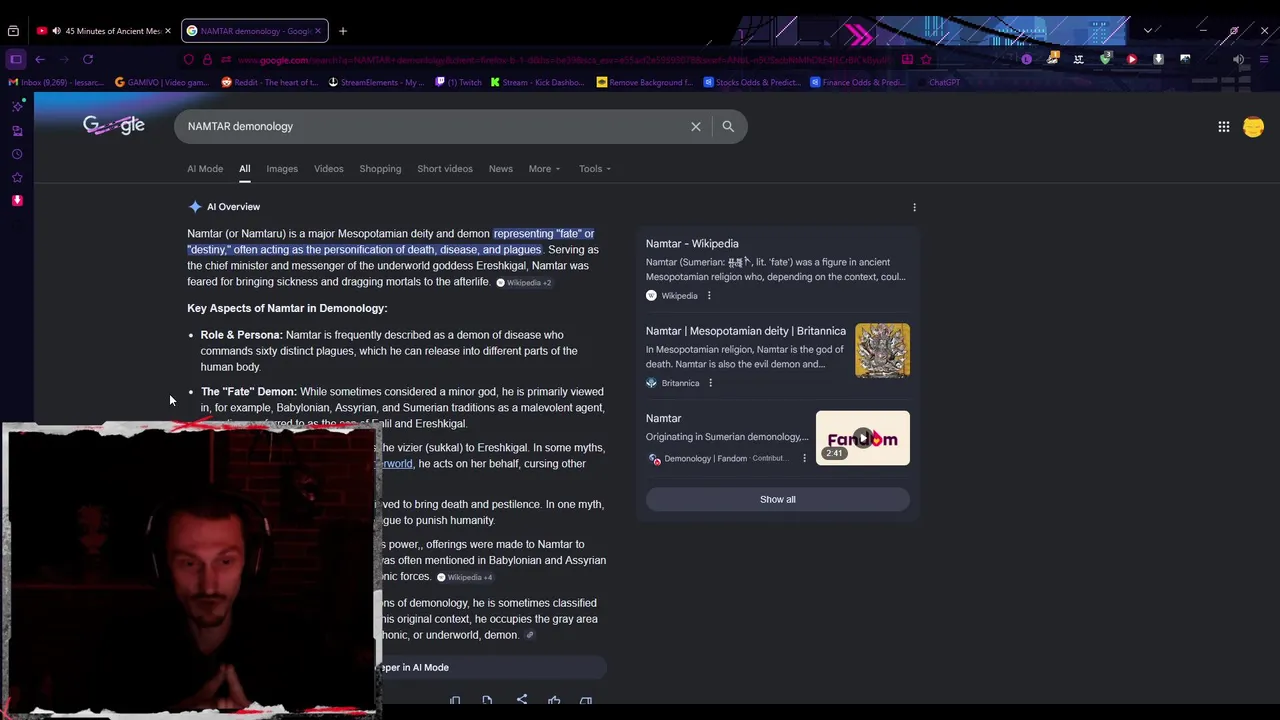Screen dimensions: 1280x720
Task: Open AI Overview three-dot options
Action: (x=914, y=207)
